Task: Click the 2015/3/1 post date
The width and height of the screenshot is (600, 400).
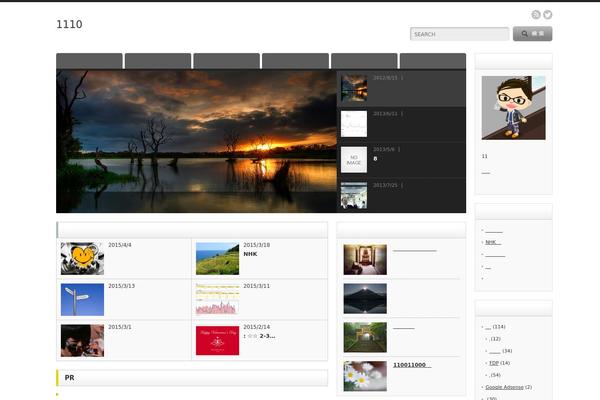Action: coord(120,327)
